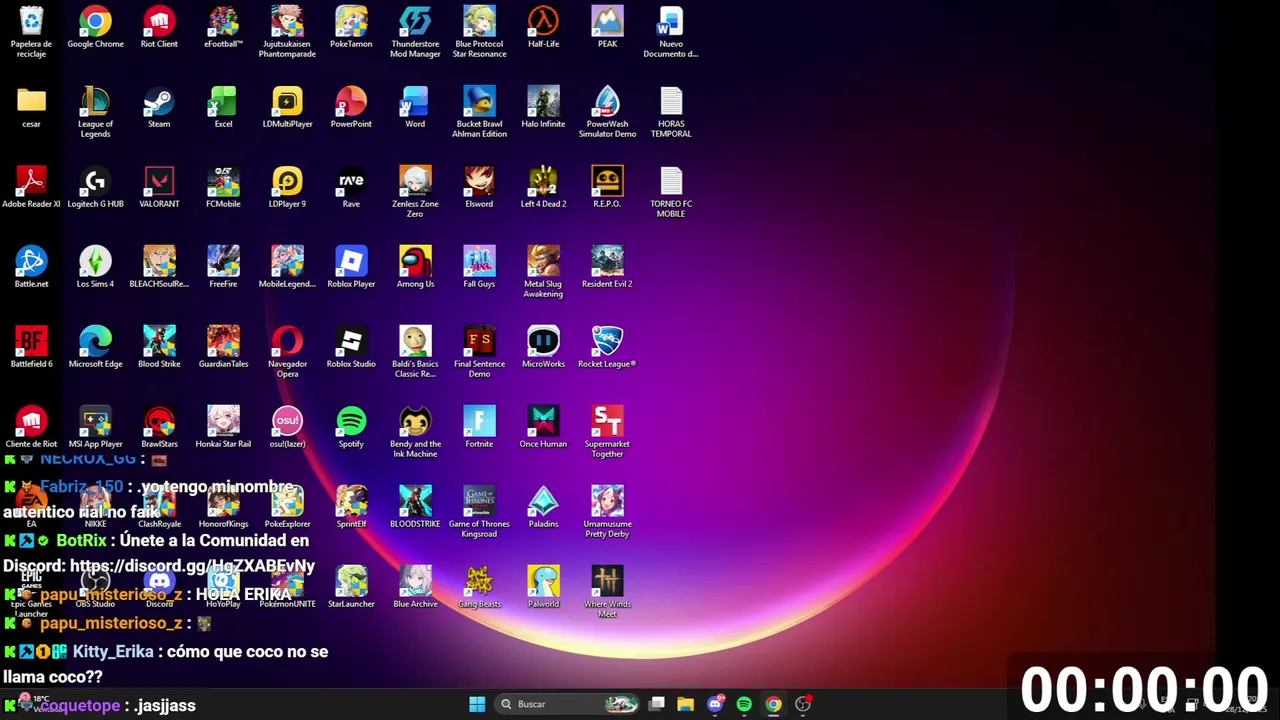Image resolution: width=1280 pixels, height=720 pixels.
Task: Select the Blue Archive icon
Action: click(415, 588)
